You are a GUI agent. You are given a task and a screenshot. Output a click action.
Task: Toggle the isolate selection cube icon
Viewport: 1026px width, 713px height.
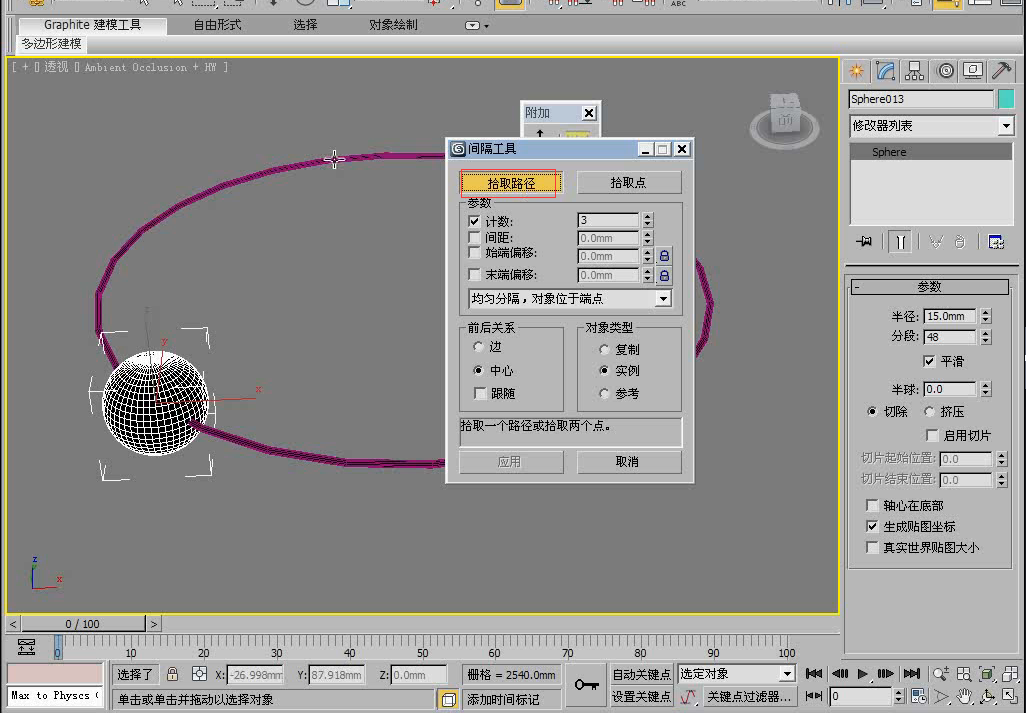(x=448, y=699)
